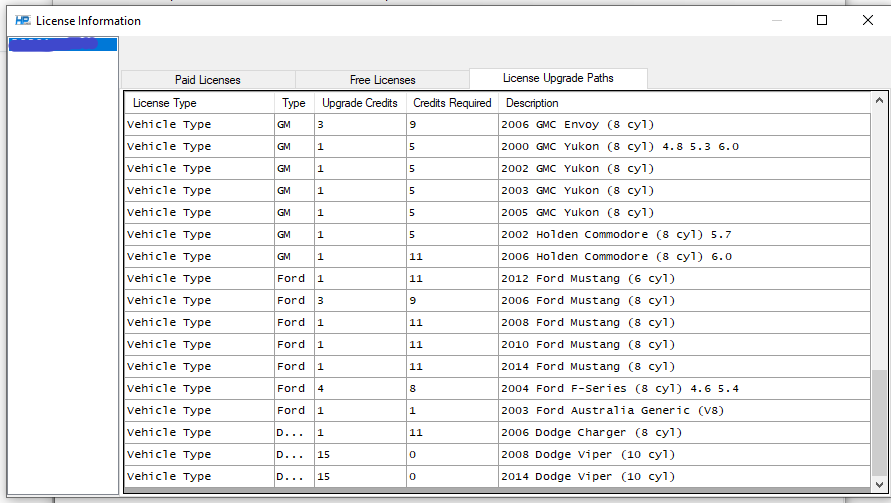
Task: Select the 2012 Ford Mustang (6 cyl) row
Action: [497, 278]
